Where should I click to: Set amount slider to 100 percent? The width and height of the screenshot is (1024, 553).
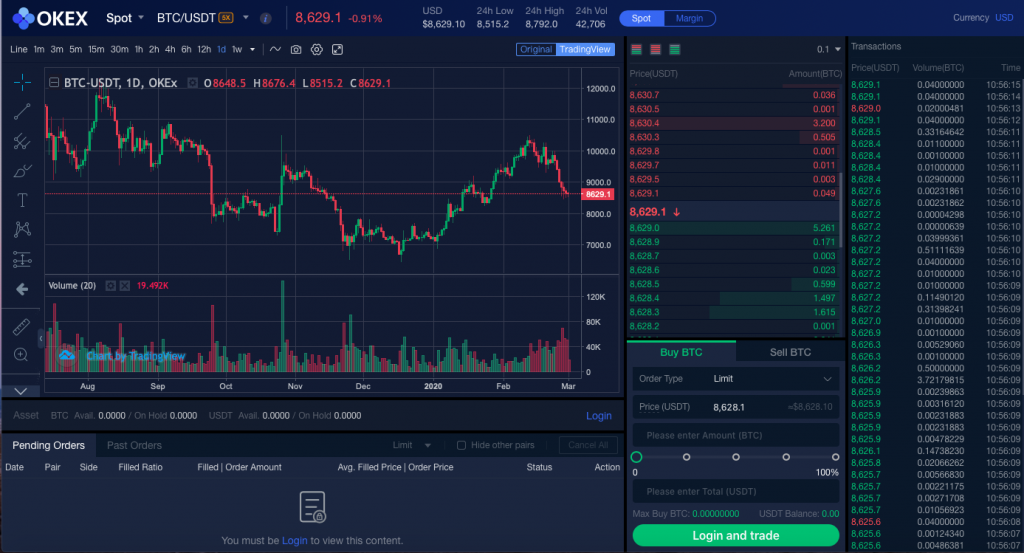[835, 457]
